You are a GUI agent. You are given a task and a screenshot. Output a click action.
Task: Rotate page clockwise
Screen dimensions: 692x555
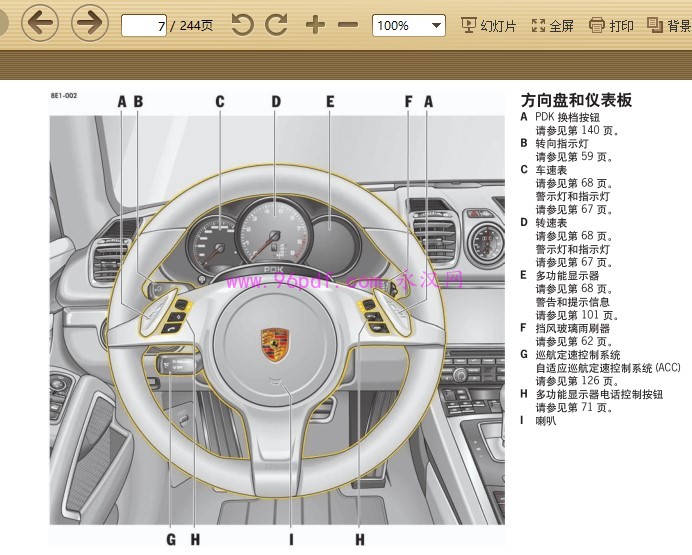point(277,24)
